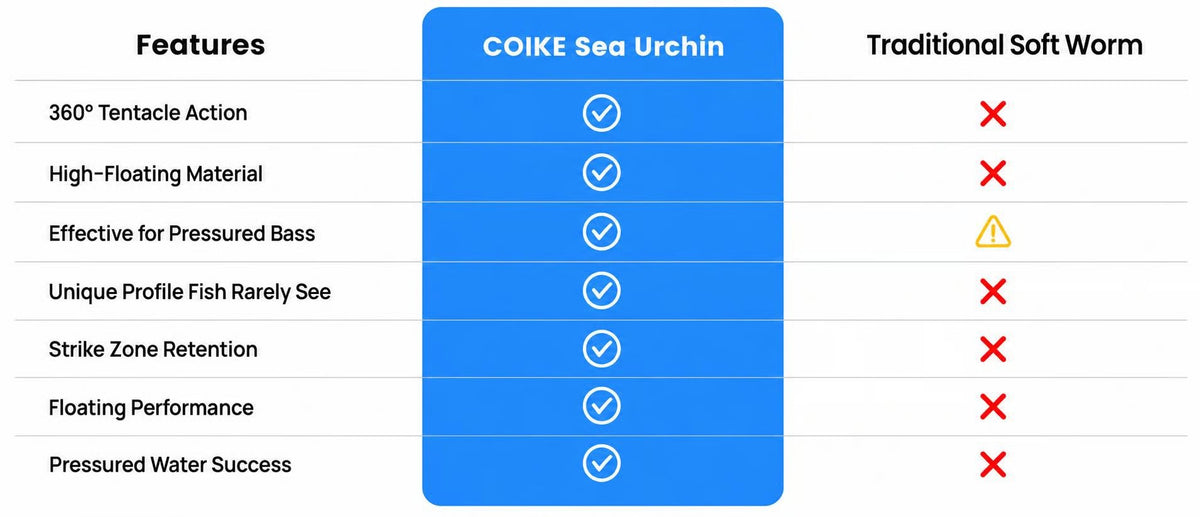Click the red X for Unique Profile row

point(993,292)
